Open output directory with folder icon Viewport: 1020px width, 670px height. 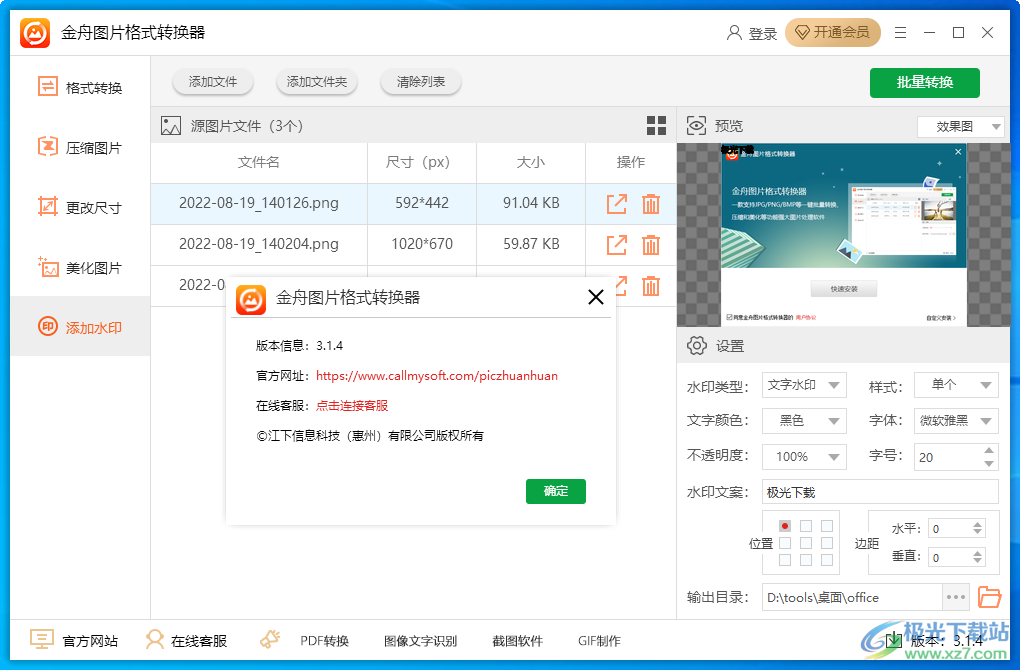click(989, 597)
